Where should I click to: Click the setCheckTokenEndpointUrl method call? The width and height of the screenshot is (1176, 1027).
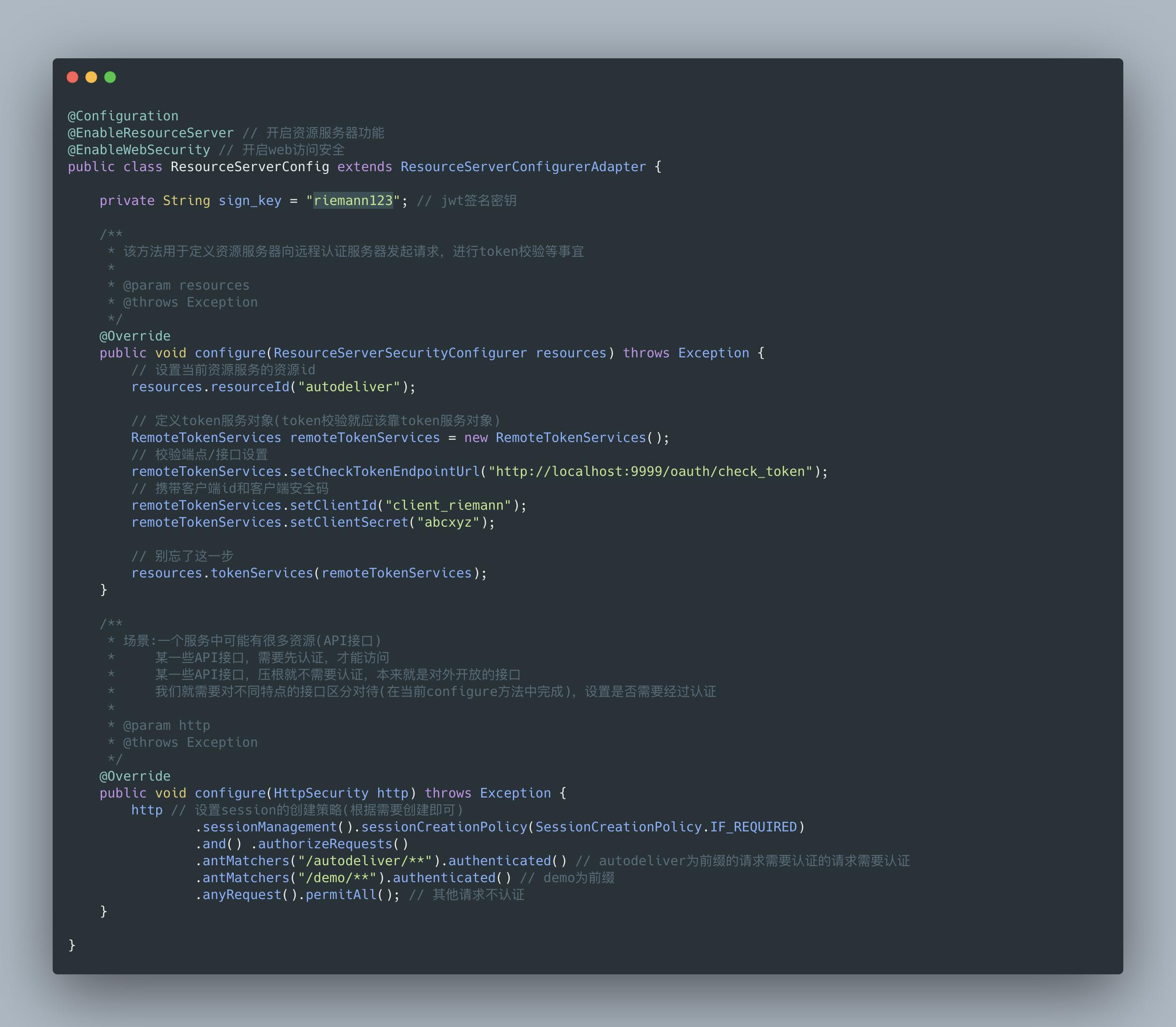tap(384, 472)
